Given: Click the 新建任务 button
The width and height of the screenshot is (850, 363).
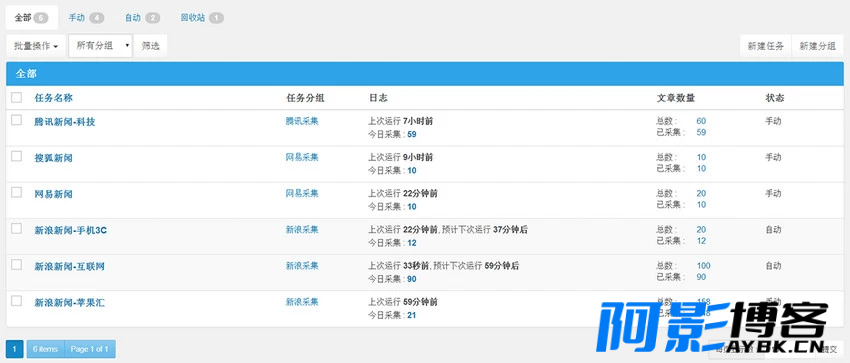Looking at the screenshot, I should [x=766, y=46].
